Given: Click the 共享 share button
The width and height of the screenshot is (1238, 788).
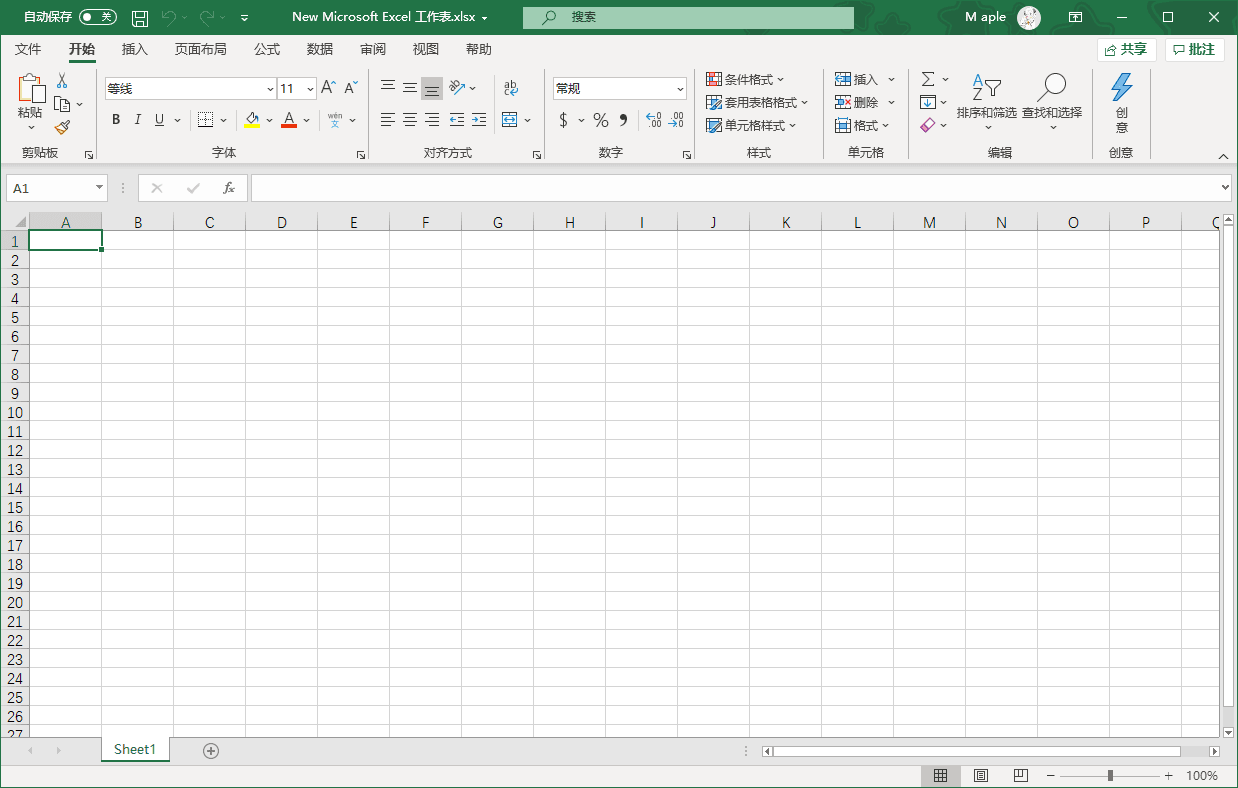Looking at the screenshot, I should click(1127, 49).
